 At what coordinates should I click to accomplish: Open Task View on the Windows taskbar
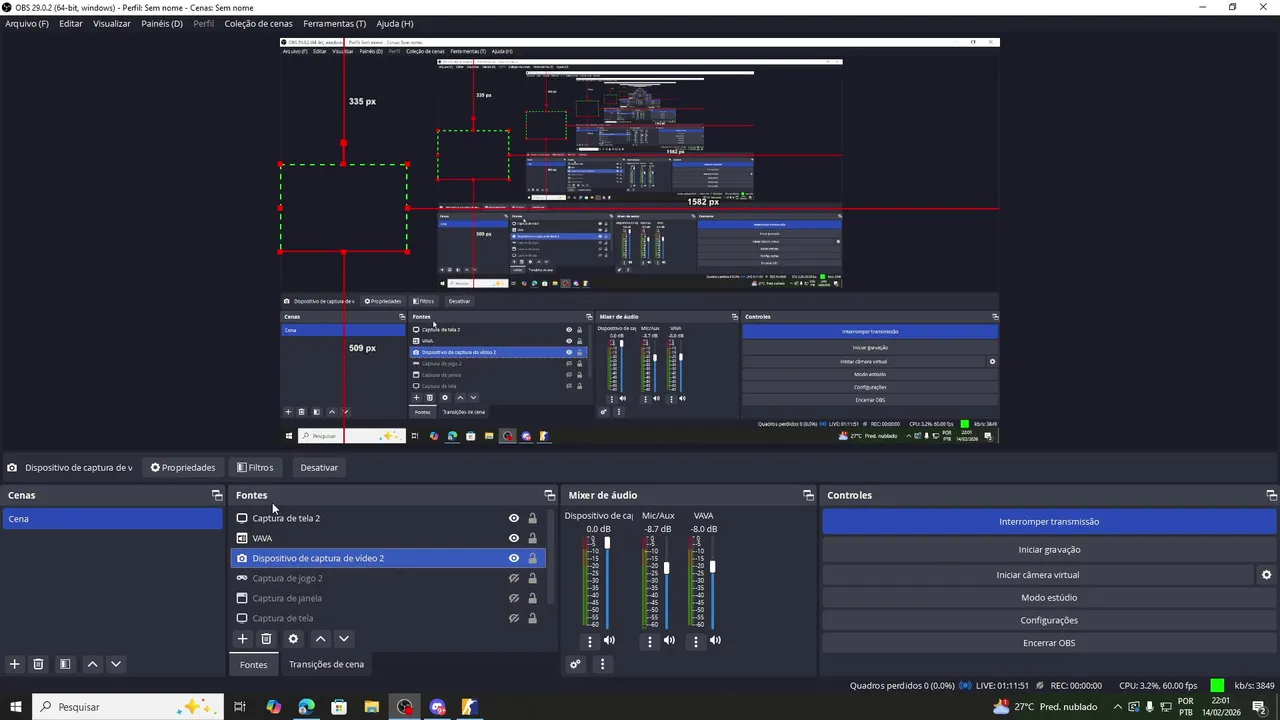click(240, 707)
